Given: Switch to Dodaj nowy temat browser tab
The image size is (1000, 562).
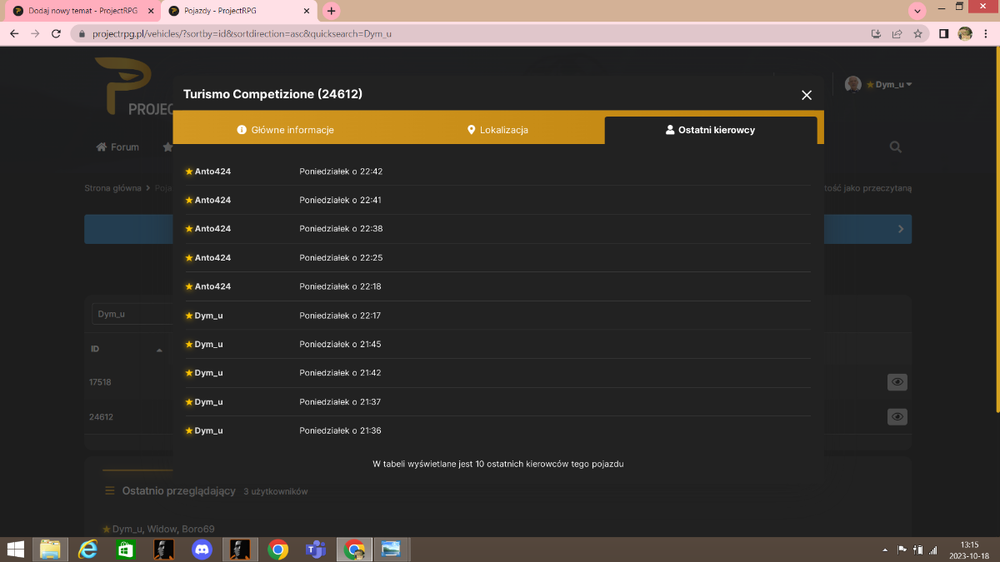Looking at the screenshot, I should [x=82, y=11].
